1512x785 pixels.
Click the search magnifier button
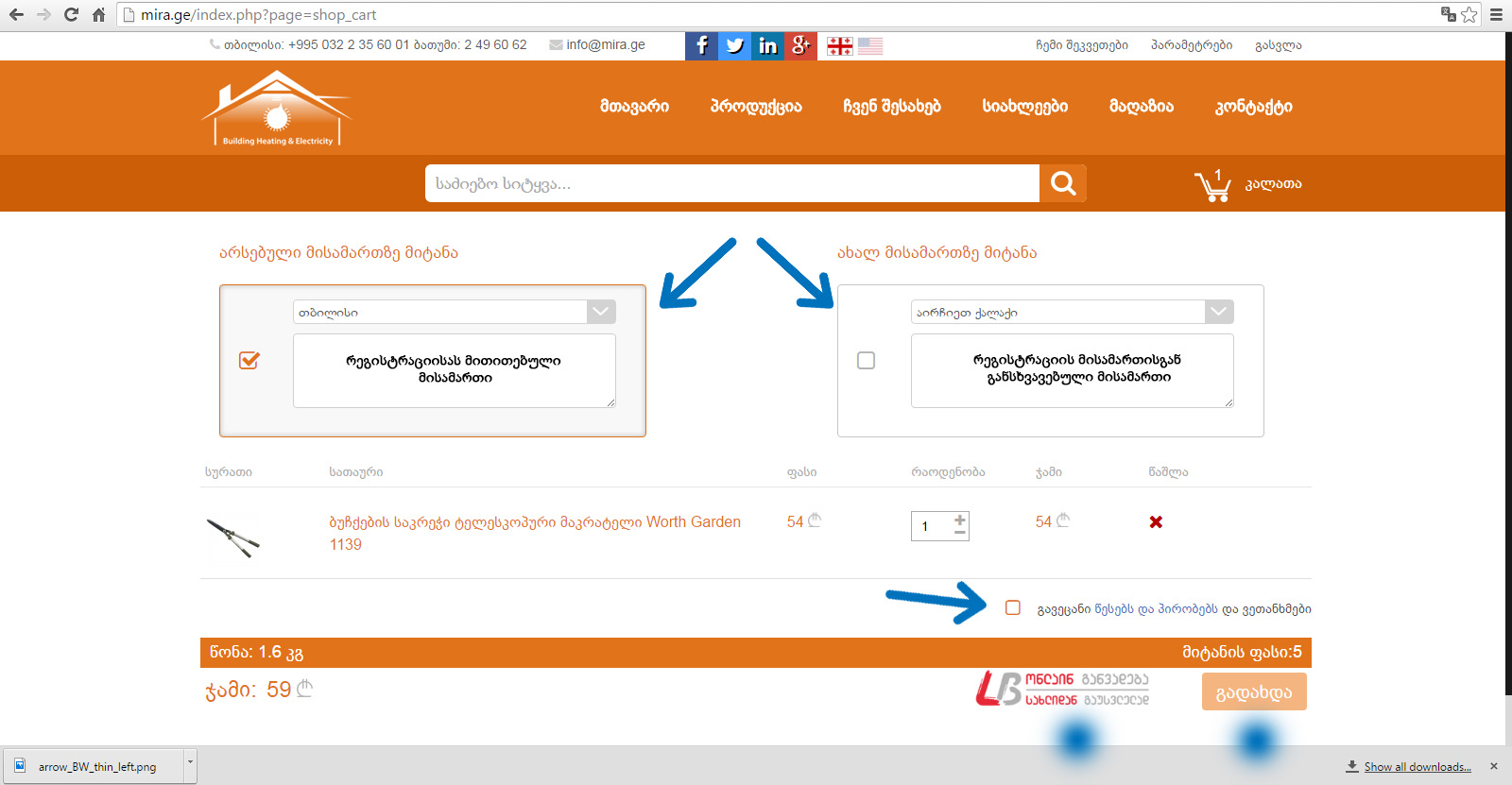click(1063, 183)
